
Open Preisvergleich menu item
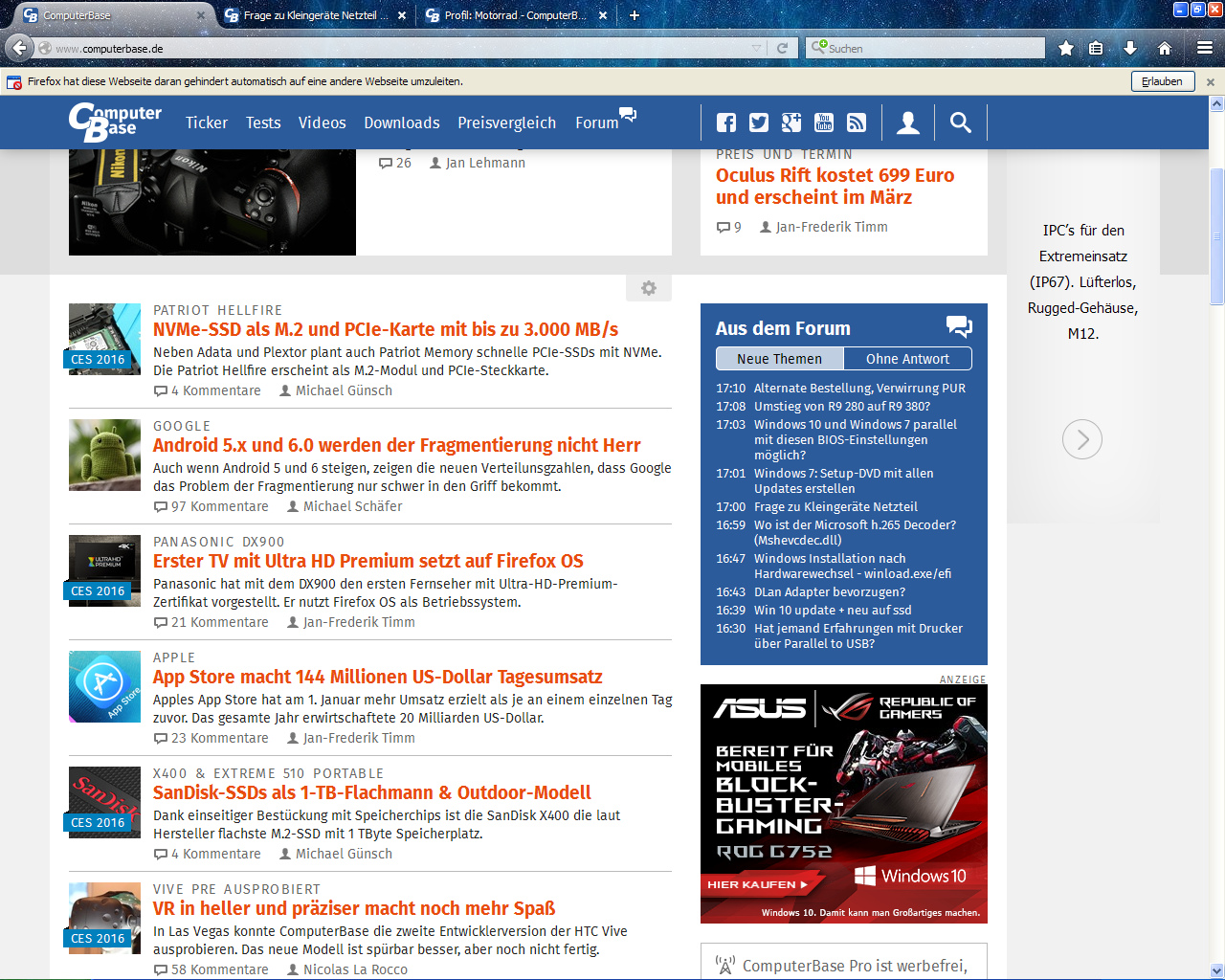click(x=506, y=122)
